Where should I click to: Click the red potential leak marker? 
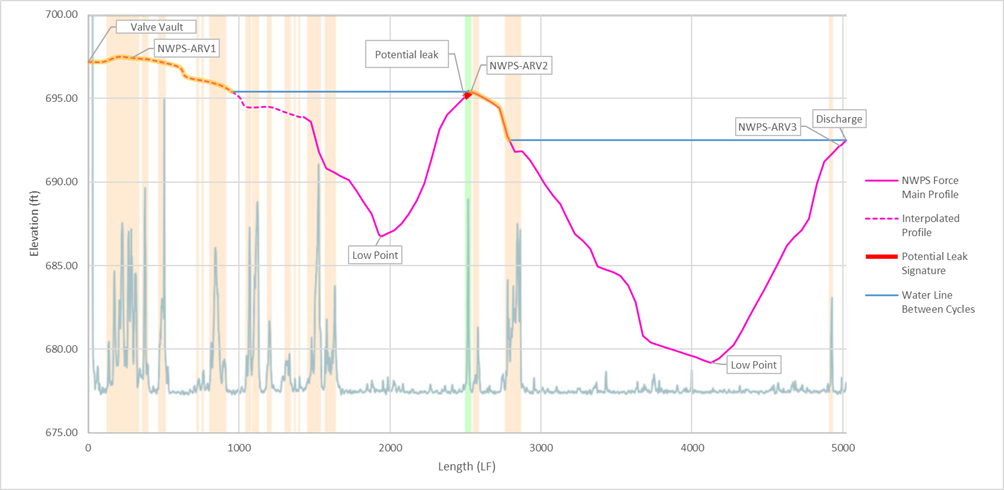pos(468,95)
